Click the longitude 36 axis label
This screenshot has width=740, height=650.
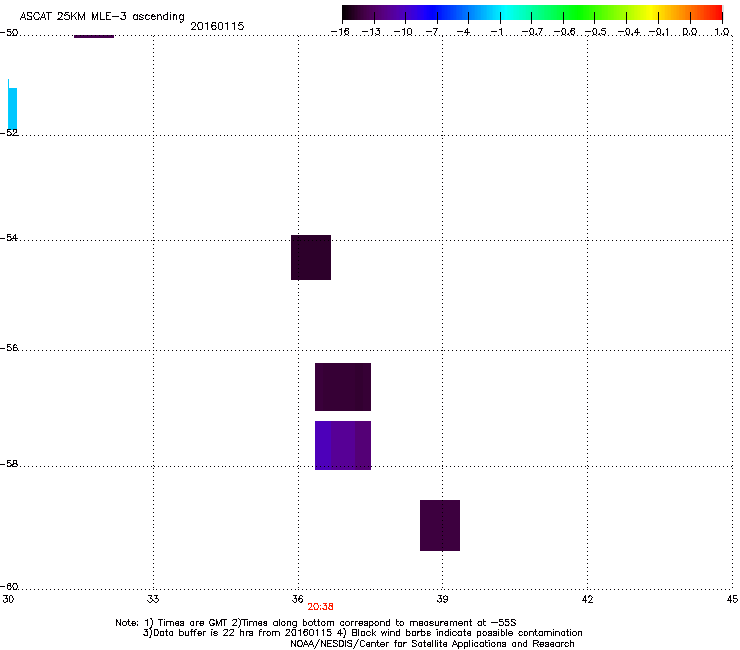click(297, 599)
